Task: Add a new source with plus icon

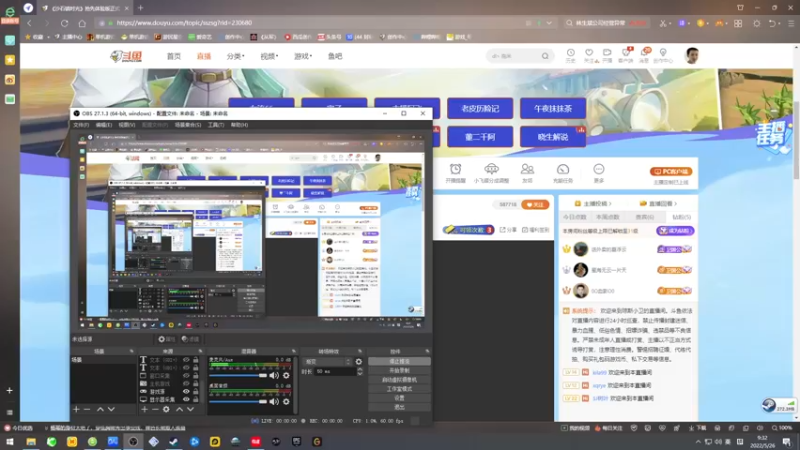Action: tap(144, 409)
